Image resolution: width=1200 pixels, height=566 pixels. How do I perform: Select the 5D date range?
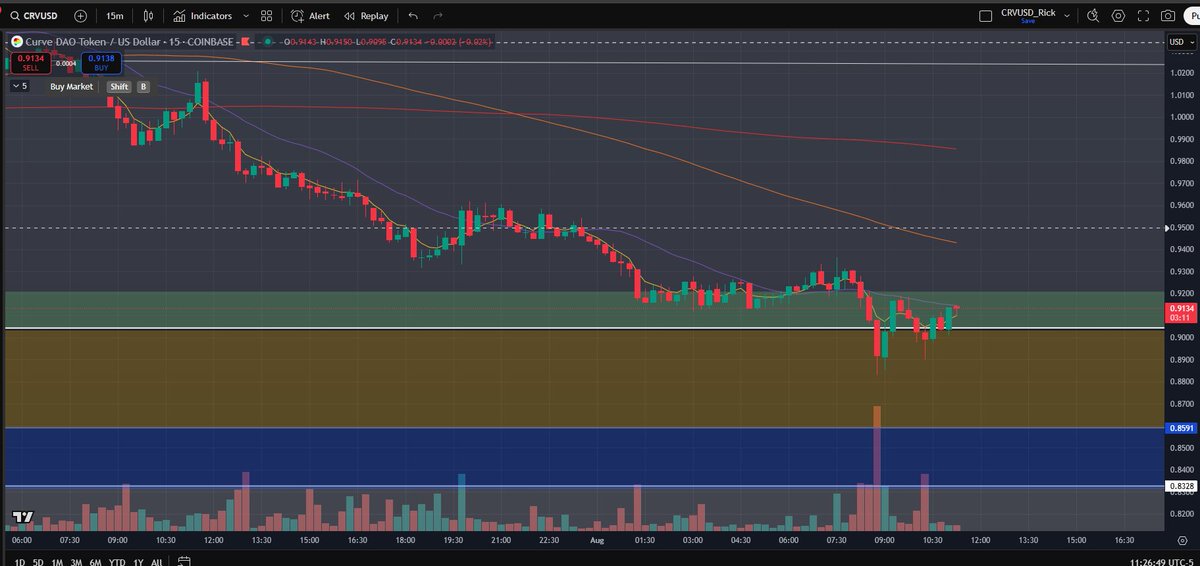(38, 562)
